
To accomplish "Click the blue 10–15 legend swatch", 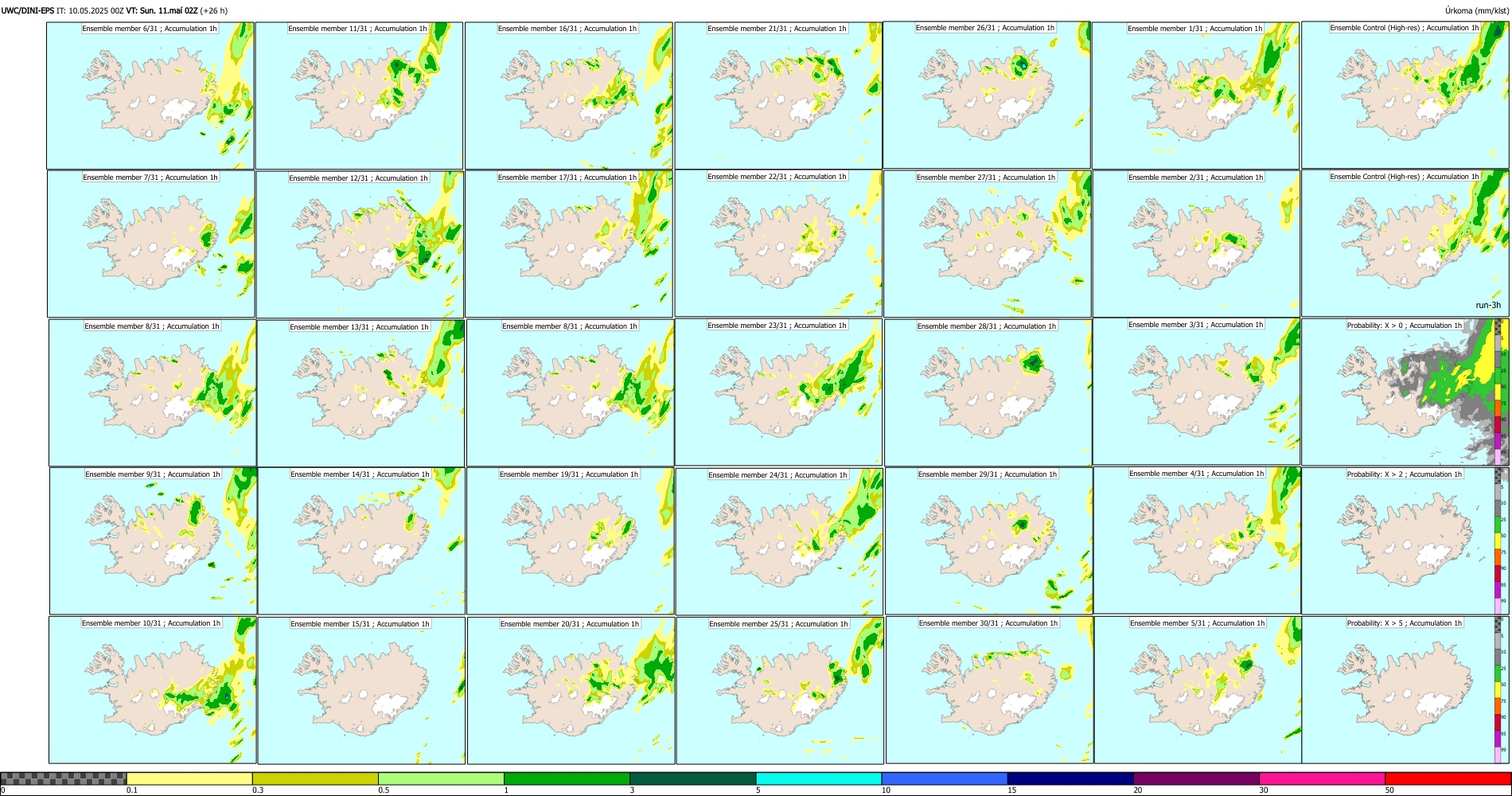I will (x=945, y=778).
